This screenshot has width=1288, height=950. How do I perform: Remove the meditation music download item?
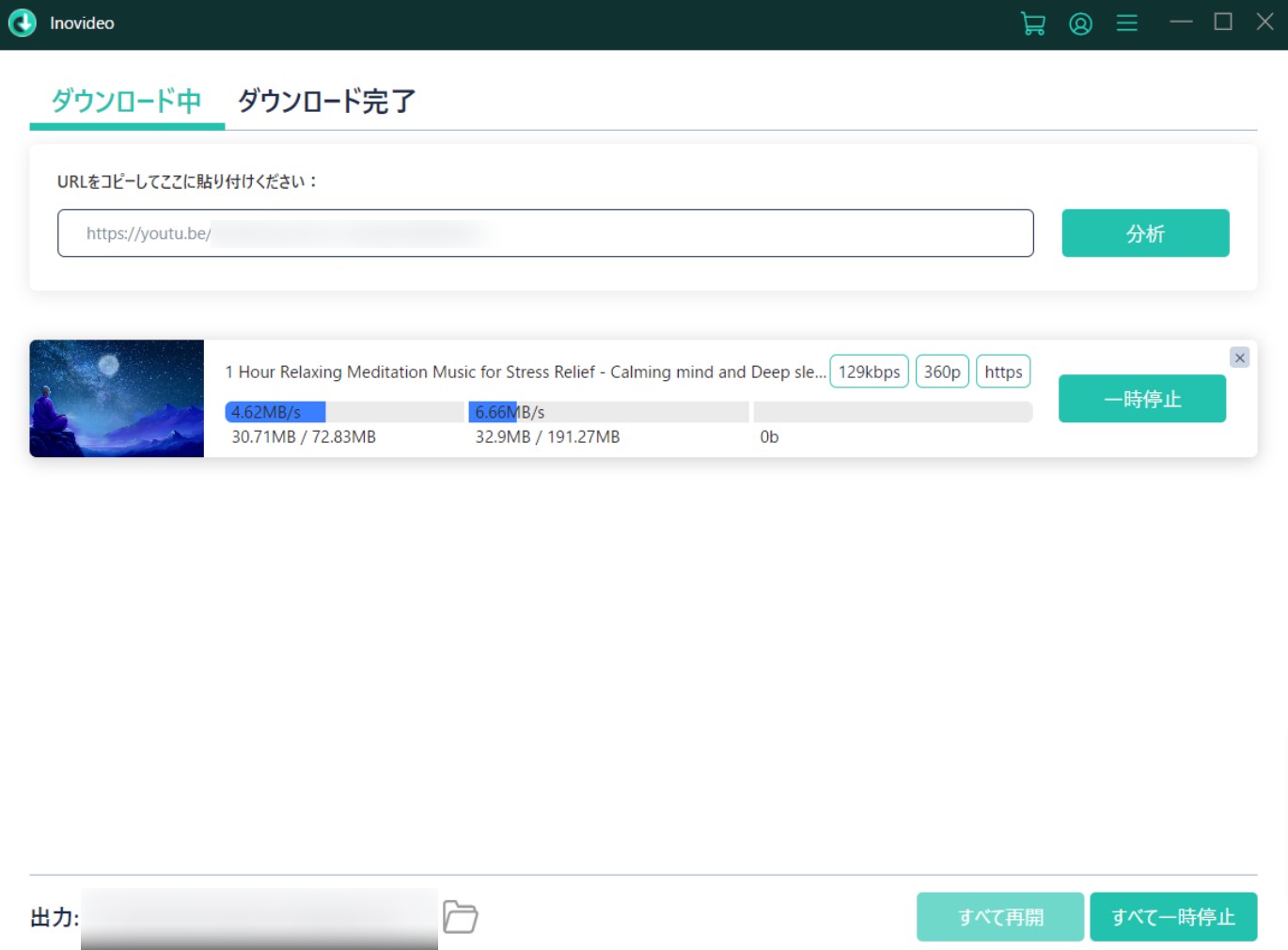pyautogui.click(x=1240, y=357)
